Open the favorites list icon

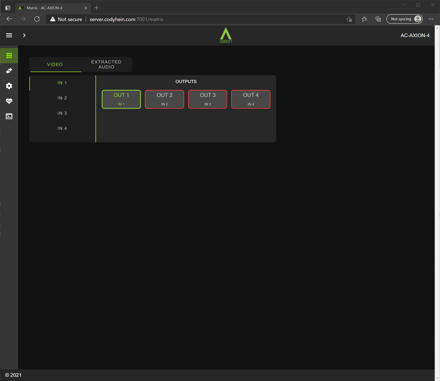(364, 19)
